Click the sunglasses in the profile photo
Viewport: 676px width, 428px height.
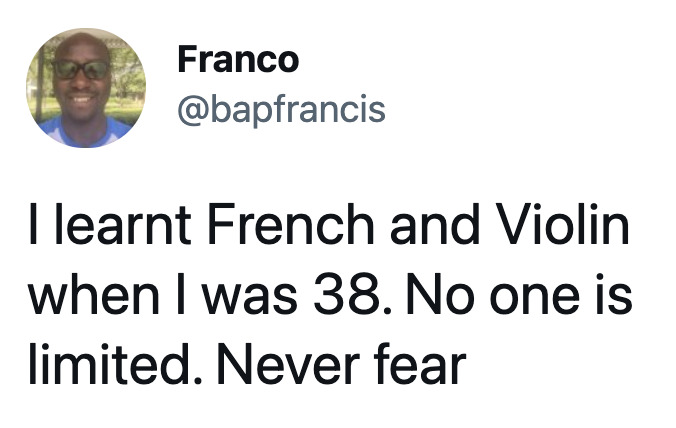(x=81, y=69)
